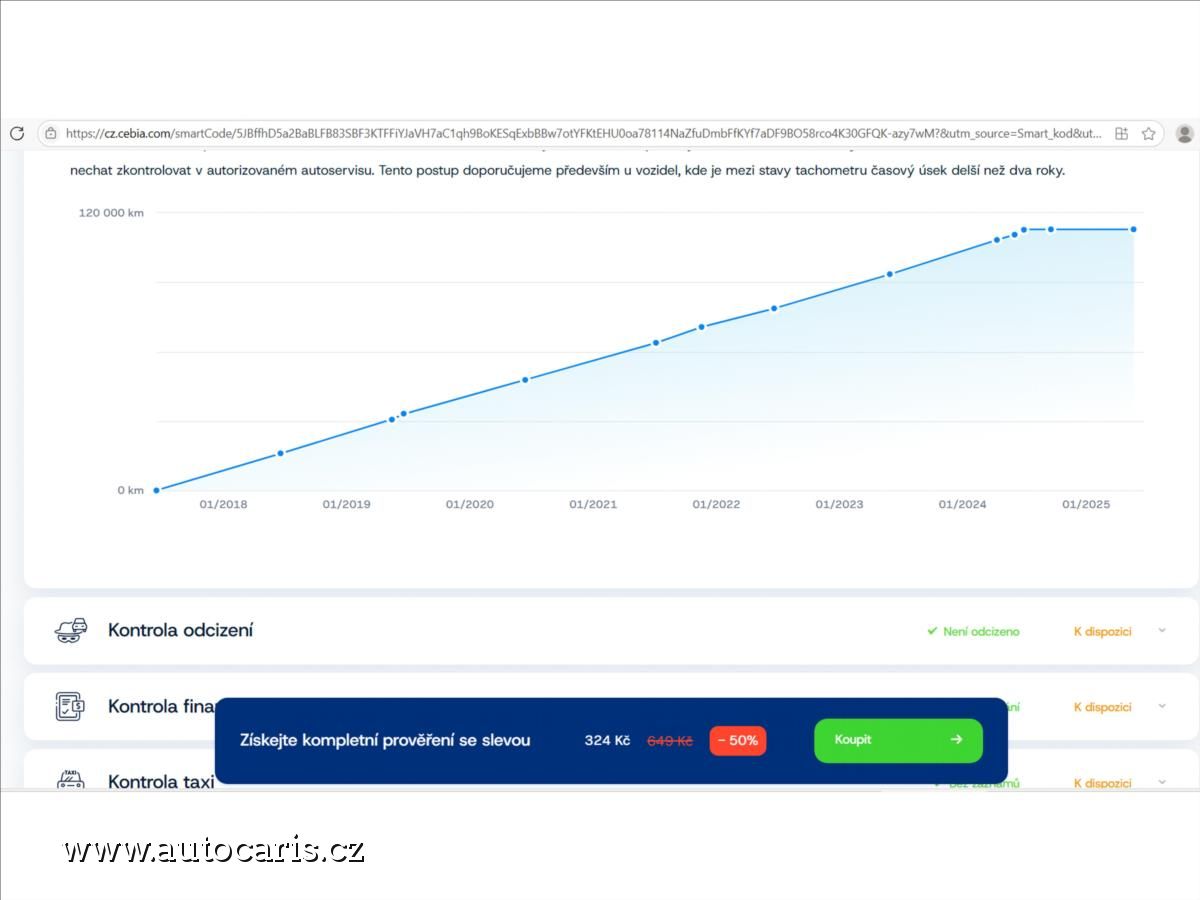
Task: Open the Kontrola taxi section title
Action: [x=161, y=782]
